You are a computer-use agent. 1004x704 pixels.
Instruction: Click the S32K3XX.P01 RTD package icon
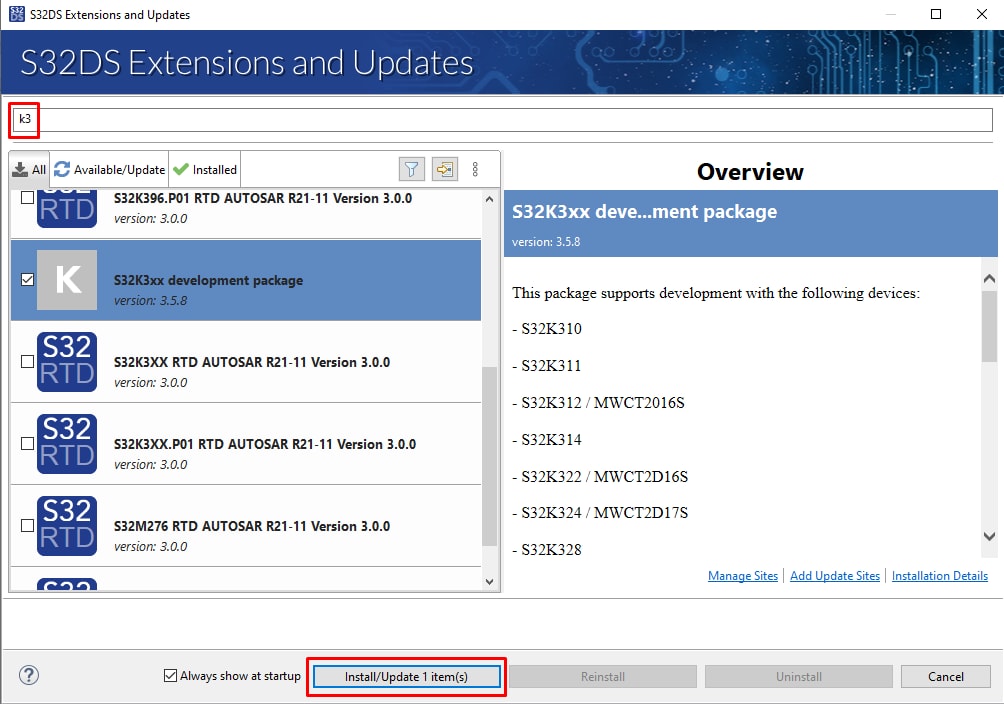click(67, 444)
